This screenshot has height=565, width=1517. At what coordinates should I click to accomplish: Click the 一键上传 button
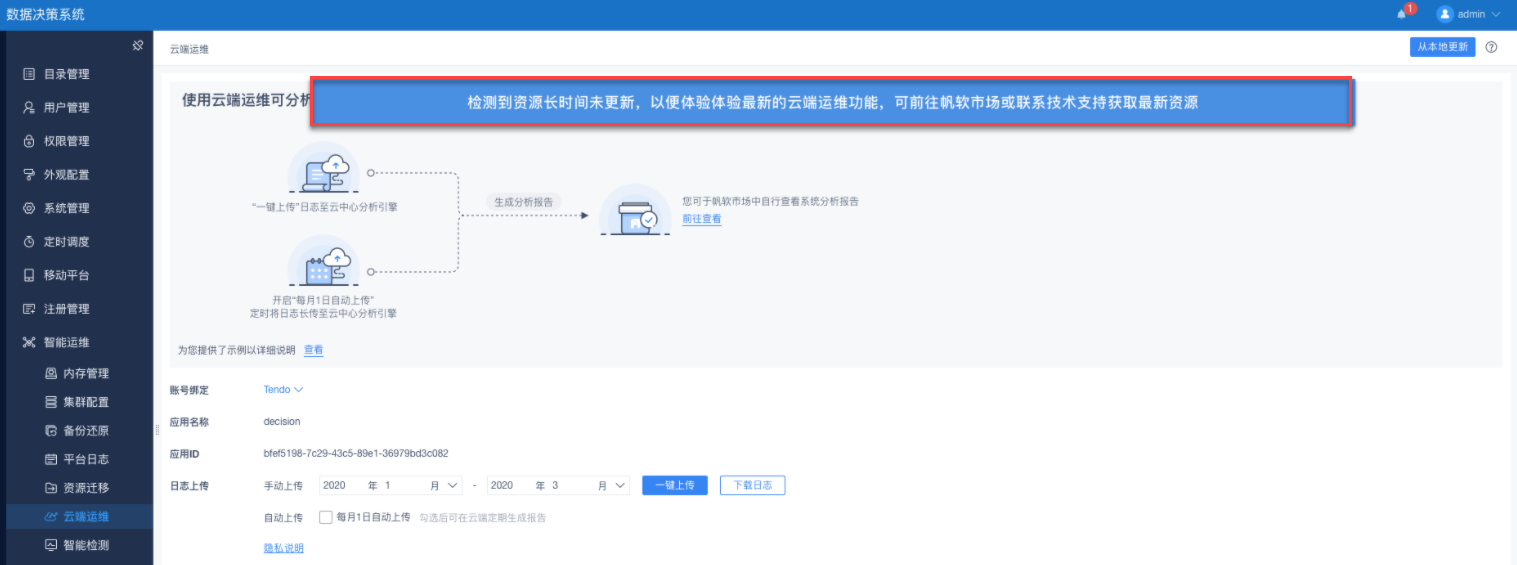pyautogui.click(x=675, y=485)
